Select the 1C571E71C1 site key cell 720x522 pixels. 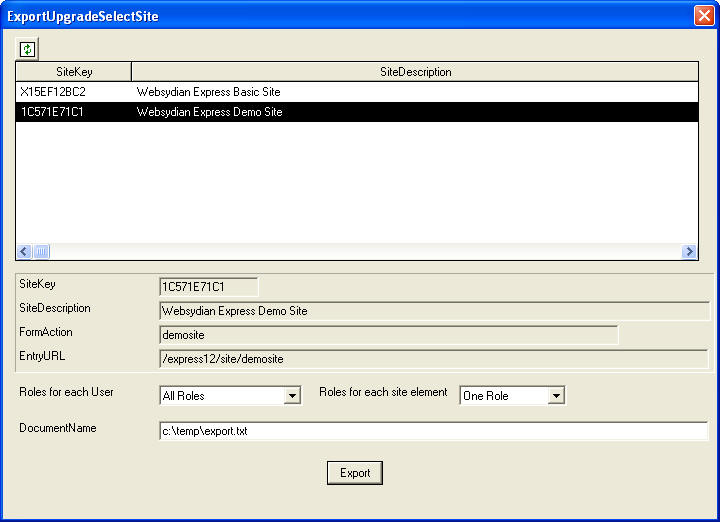52,112
